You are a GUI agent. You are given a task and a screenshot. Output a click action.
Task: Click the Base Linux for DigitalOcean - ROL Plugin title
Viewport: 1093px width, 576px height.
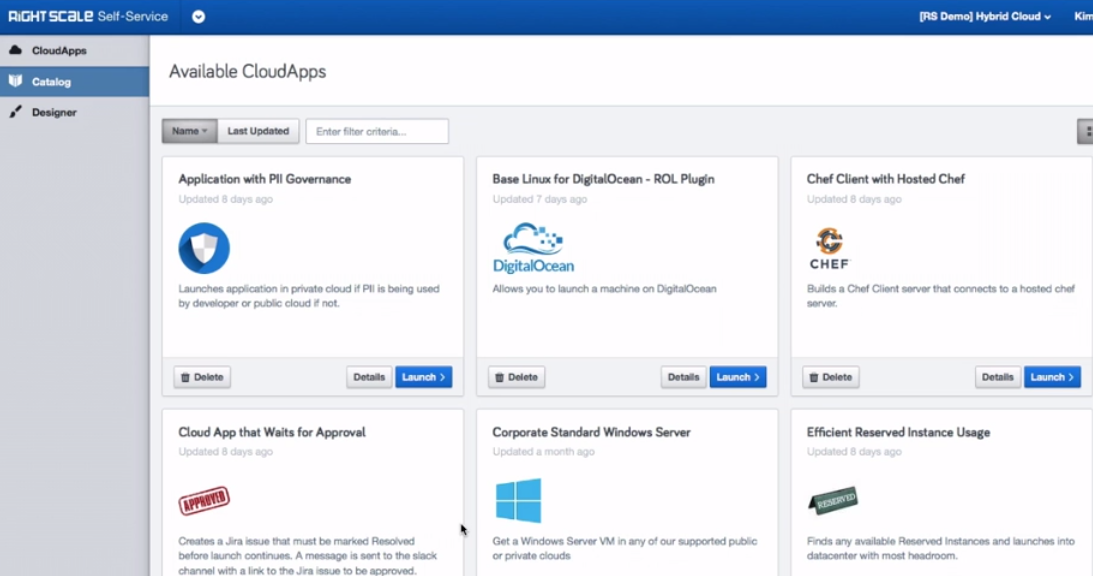pyautogui.click(x=604, y=179)
